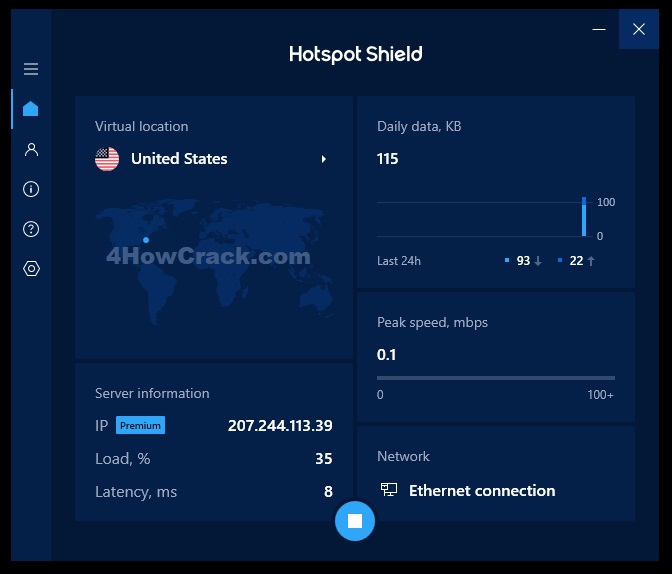Image resolution: width=672 pixels, height=574 pixels.
Task: Open the Info sidebar icon
Action: [31, 189]
